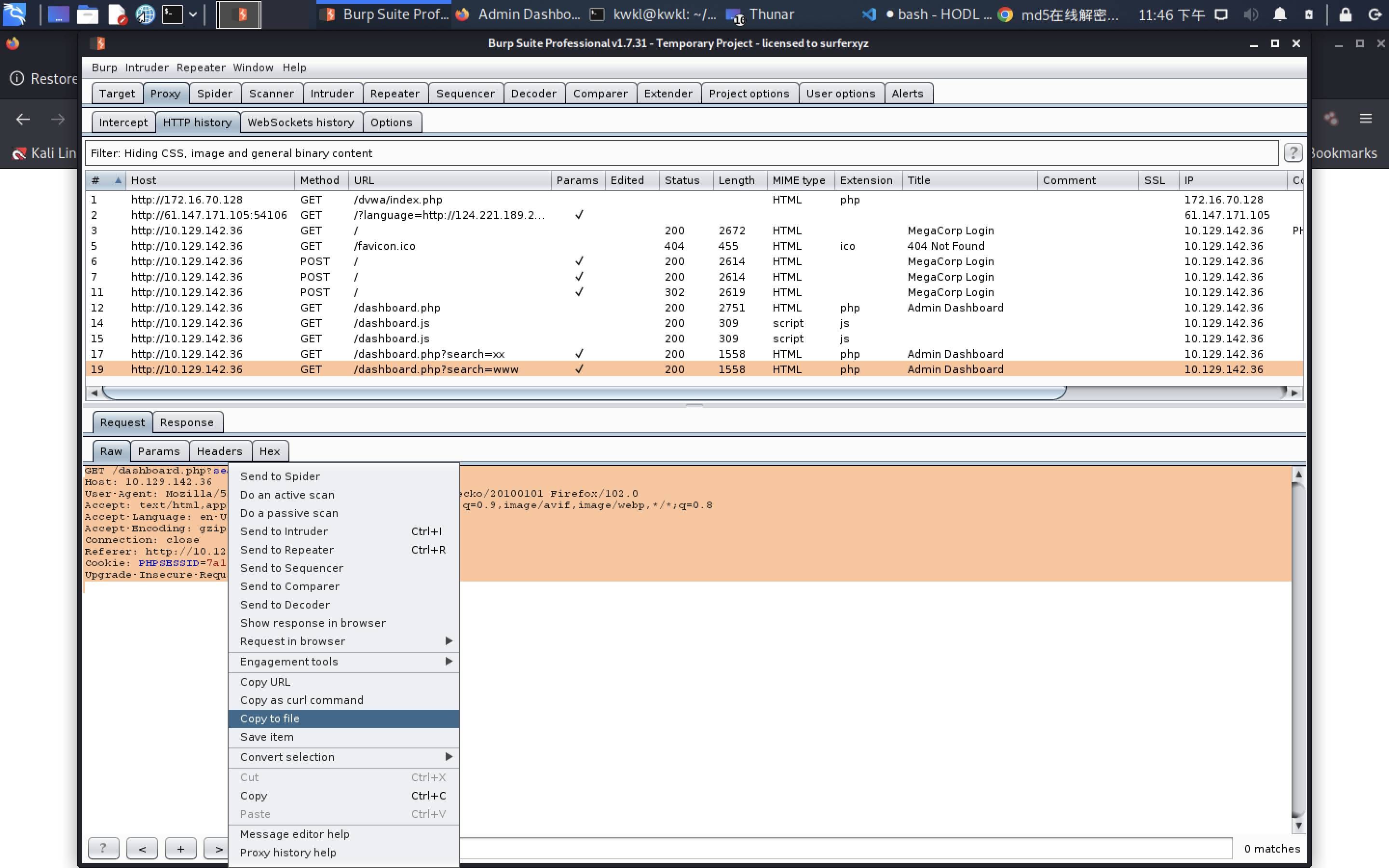This screenshot has height=868, width=1389.
Task: Switch to the Thunar taskbar window
Action: click(x=761, y=14)
